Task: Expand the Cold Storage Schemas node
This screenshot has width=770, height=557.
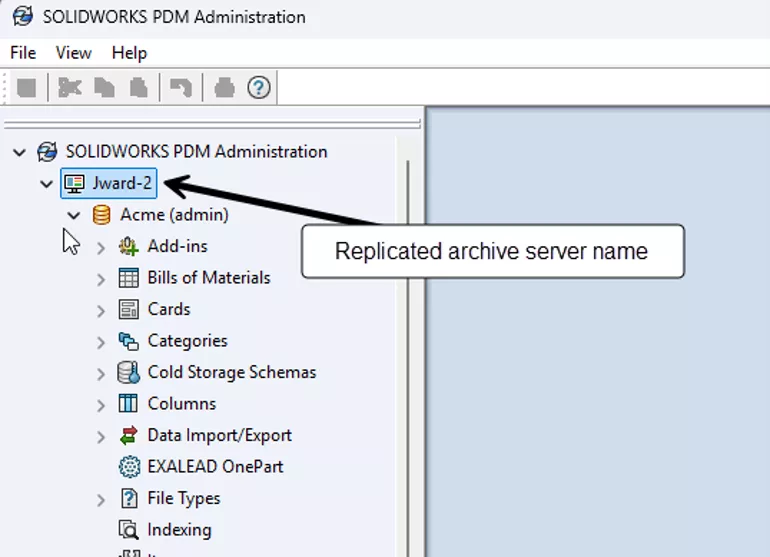Action: click(x=101, y=374)
